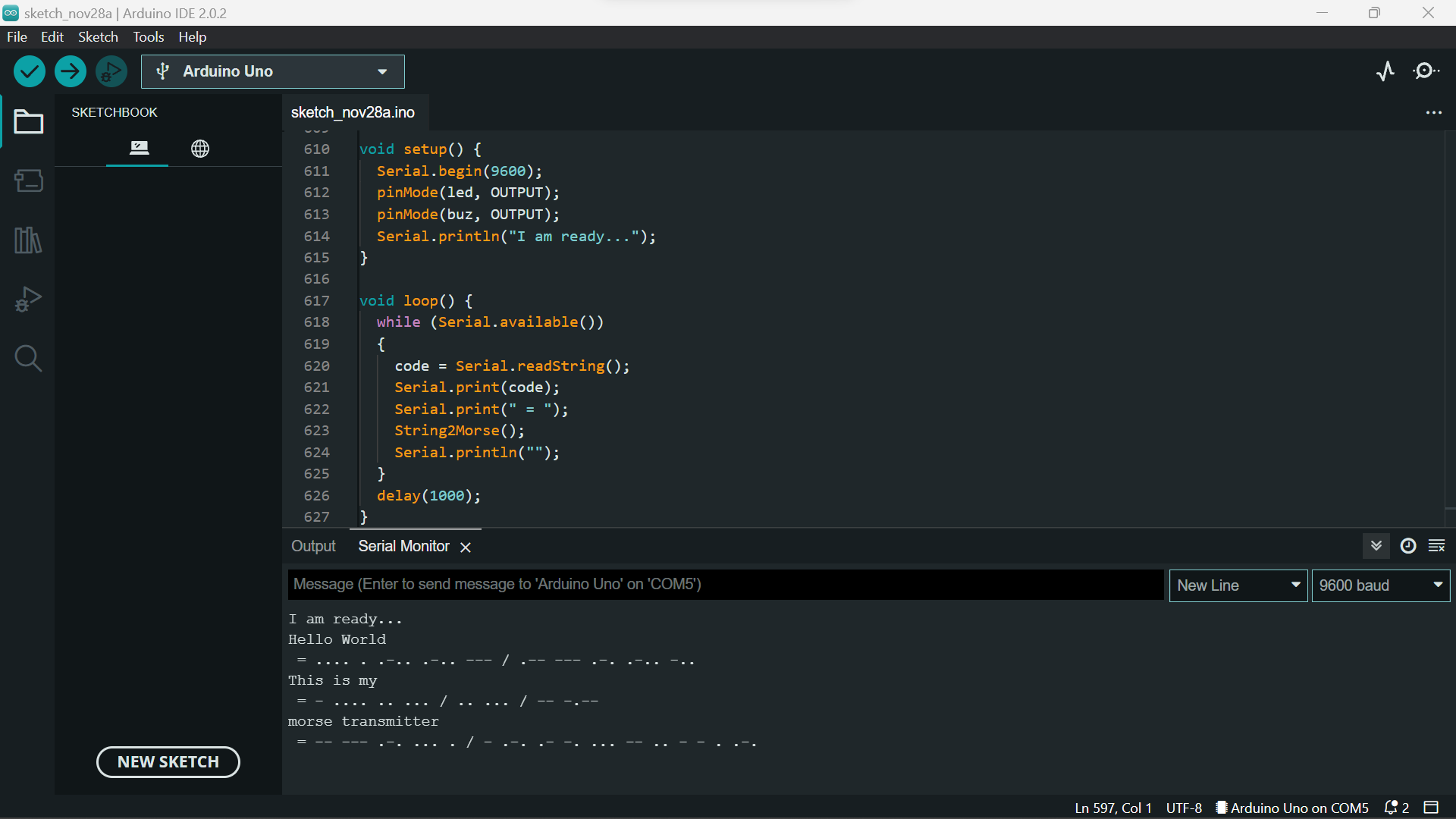1456x819 pixels.
Task: Open the Tools menu
Action: pos(149,37)
